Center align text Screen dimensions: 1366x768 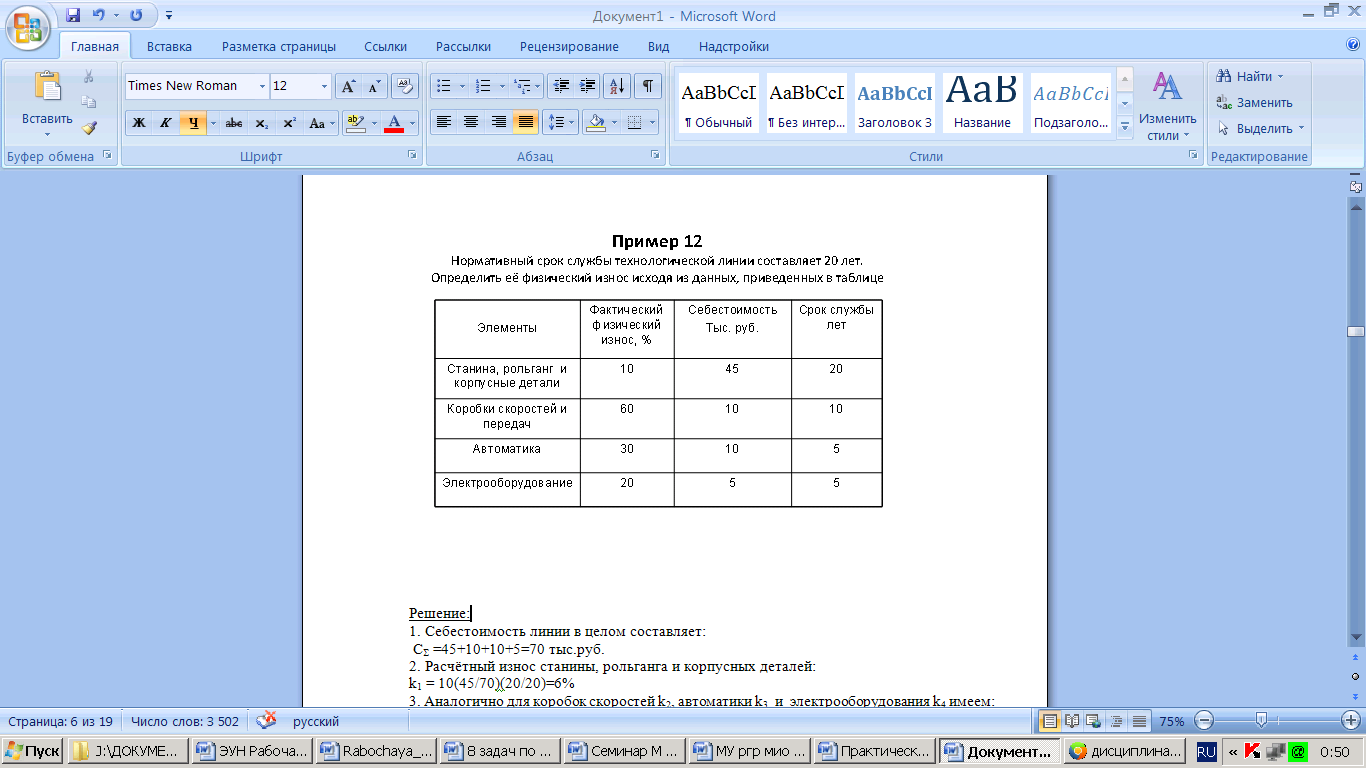[x=470, y=123]
